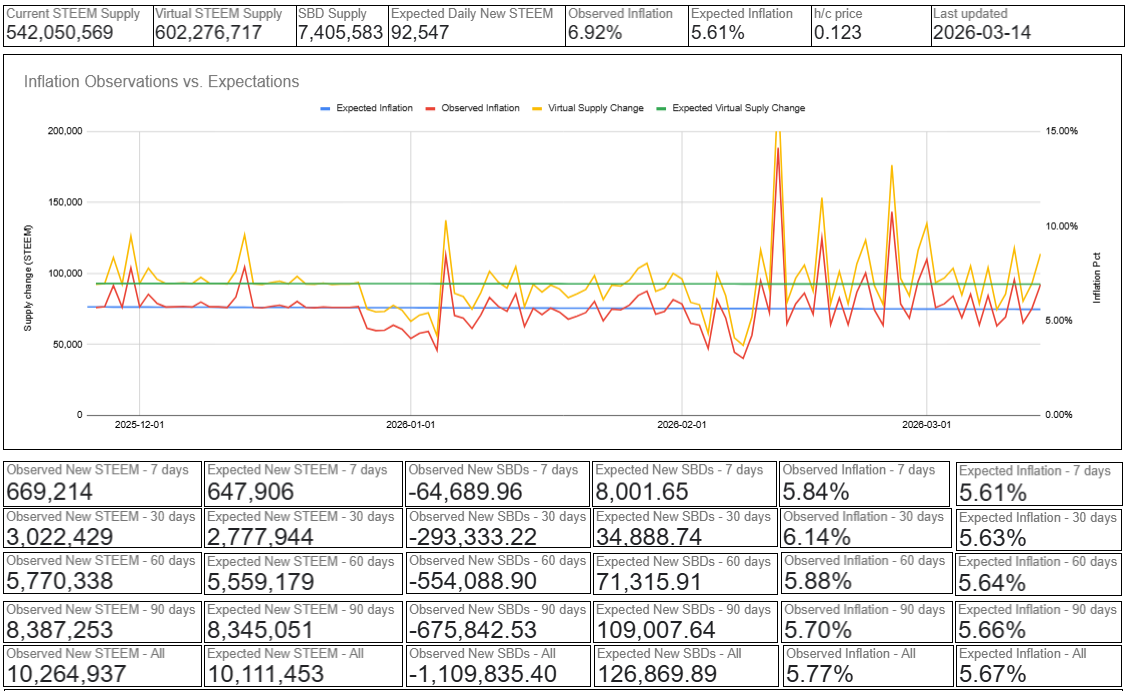The image size is (1125, 691).
Task: Select Expected New SBDs 30 days value 34,888.74
Action: pos(649,537)
